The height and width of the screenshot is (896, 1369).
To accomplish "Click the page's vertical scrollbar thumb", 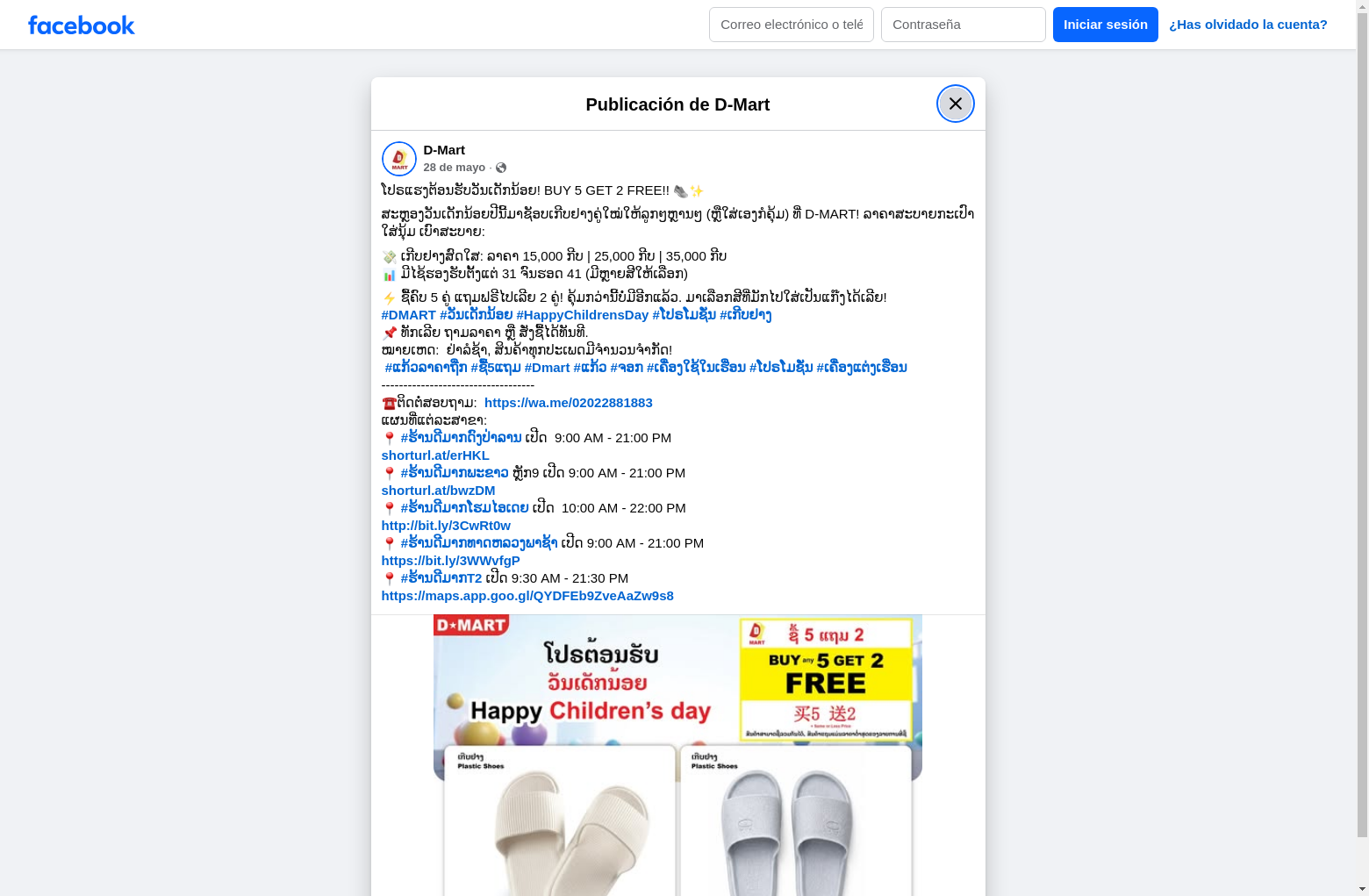I will [1363, 425].
